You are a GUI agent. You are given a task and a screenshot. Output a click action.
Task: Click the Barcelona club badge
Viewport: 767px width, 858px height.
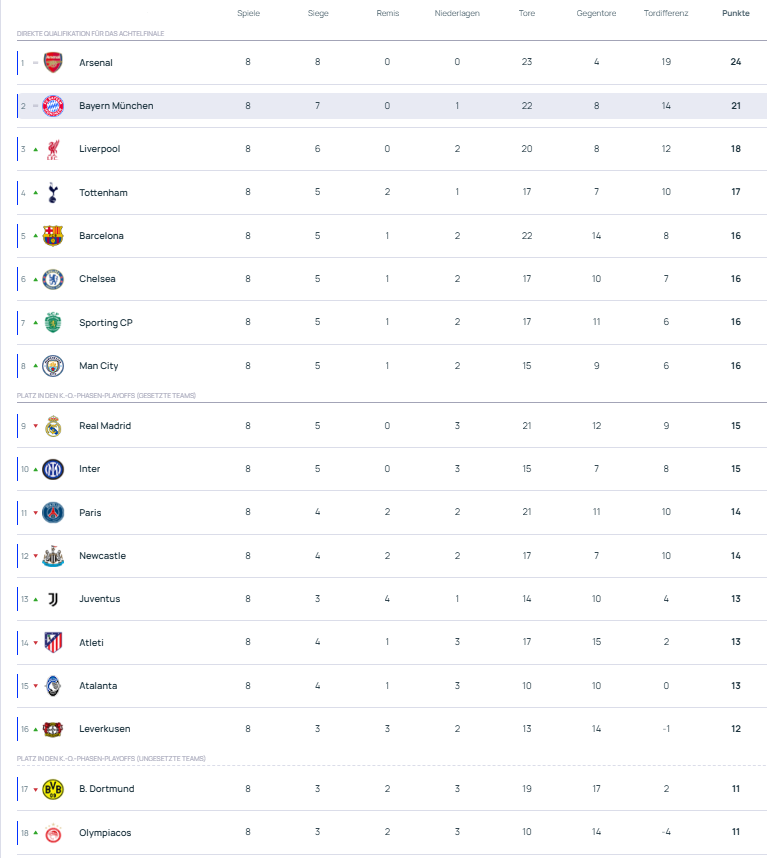point(53,236)
